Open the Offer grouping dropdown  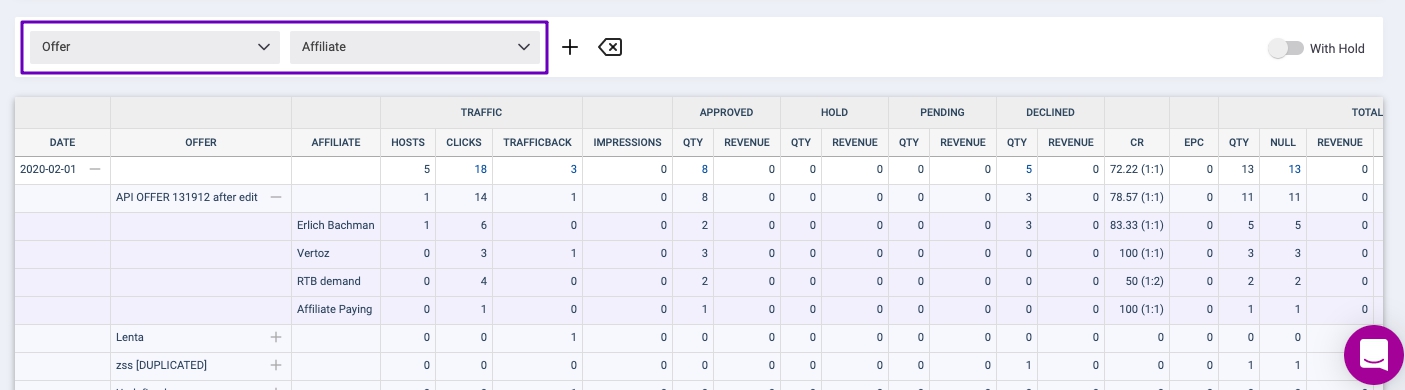(x=155, y=47)
